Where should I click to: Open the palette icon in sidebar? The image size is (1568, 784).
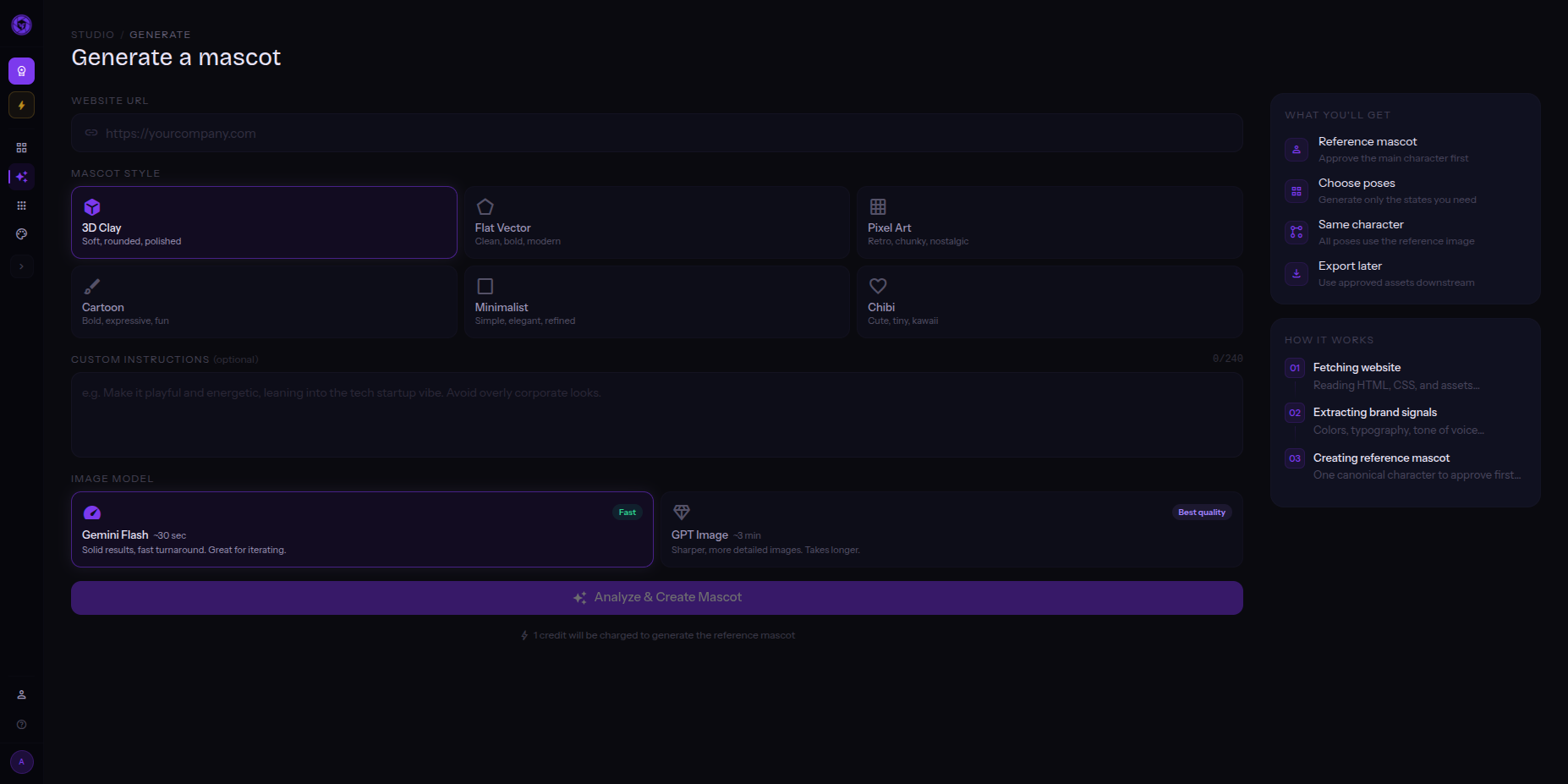pos(21,234)
